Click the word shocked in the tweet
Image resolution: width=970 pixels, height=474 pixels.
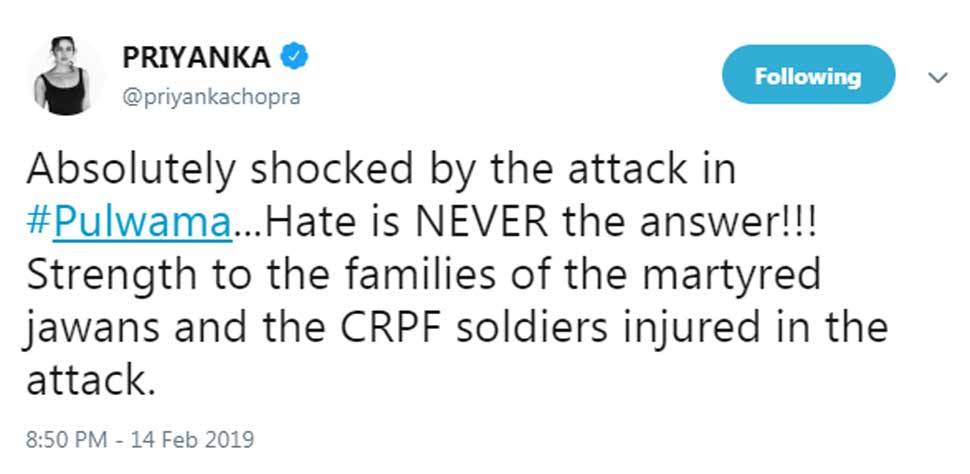[331, 170]
